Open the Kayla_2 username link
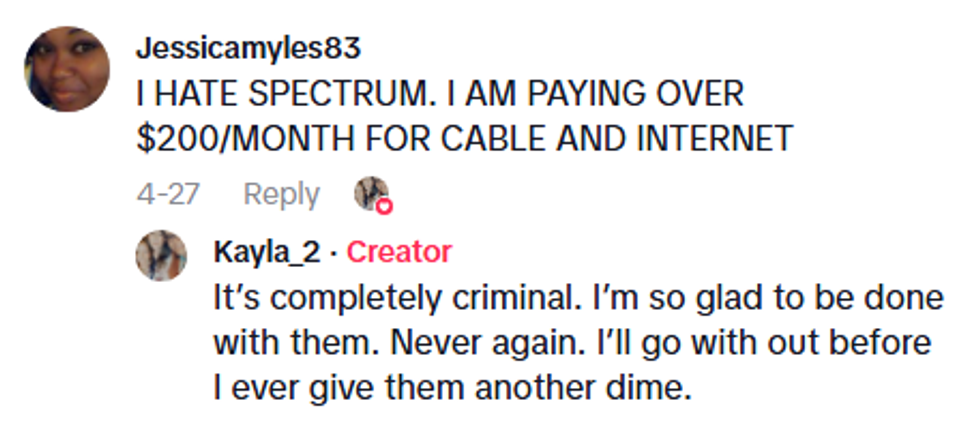Screen dimensions: 980x425 [x=266, y=252]
